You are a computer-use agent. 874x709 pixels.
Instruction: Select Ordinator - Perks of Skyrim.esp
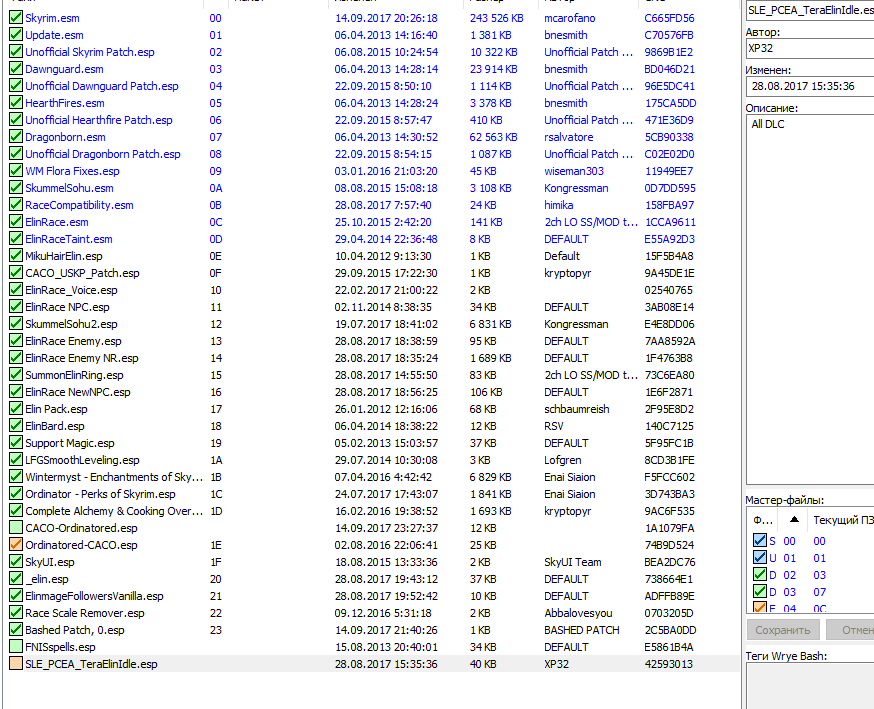(100, 494)
